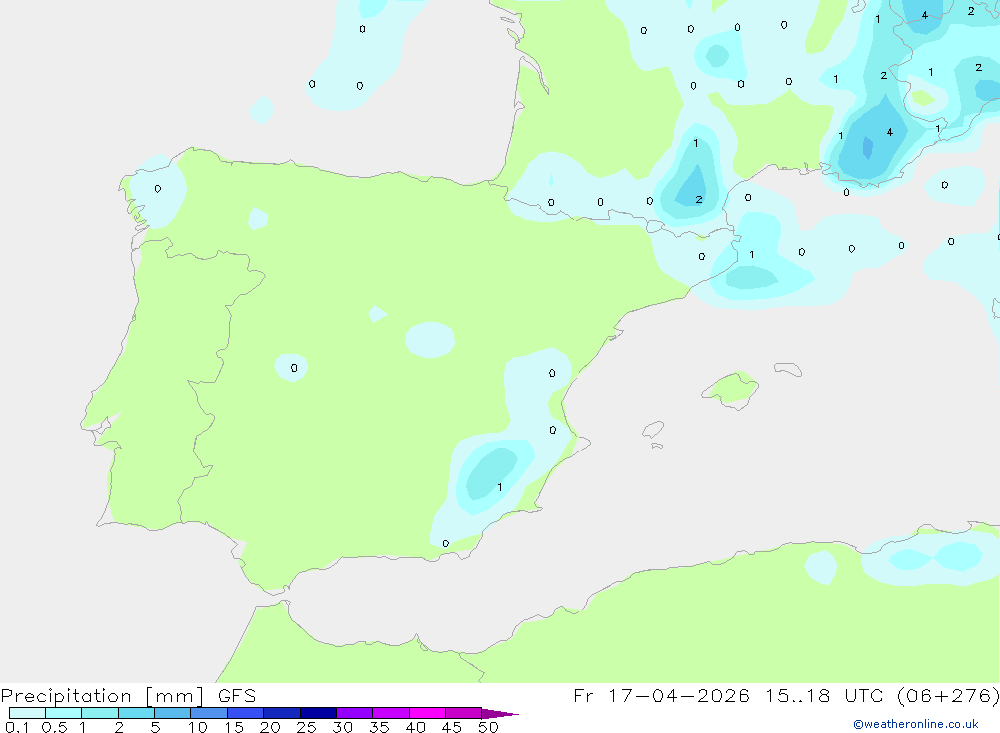Click Mallorca island on the map
Viewport: 1000px width, 733px height.
click(x=730, y=389)
